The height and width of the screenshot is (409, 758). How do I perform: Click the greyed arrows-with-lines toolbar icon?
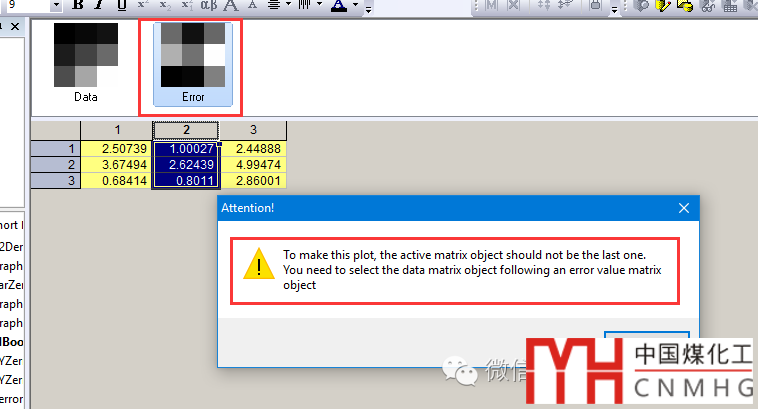566,5
